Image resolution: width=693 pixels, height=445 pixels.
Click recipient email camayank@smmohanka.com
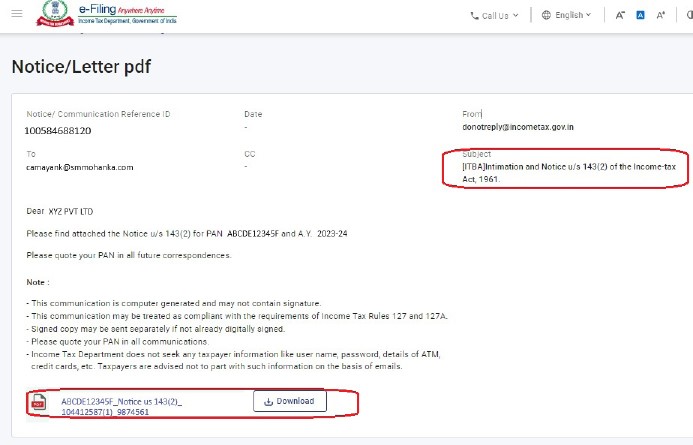(79, 167)
